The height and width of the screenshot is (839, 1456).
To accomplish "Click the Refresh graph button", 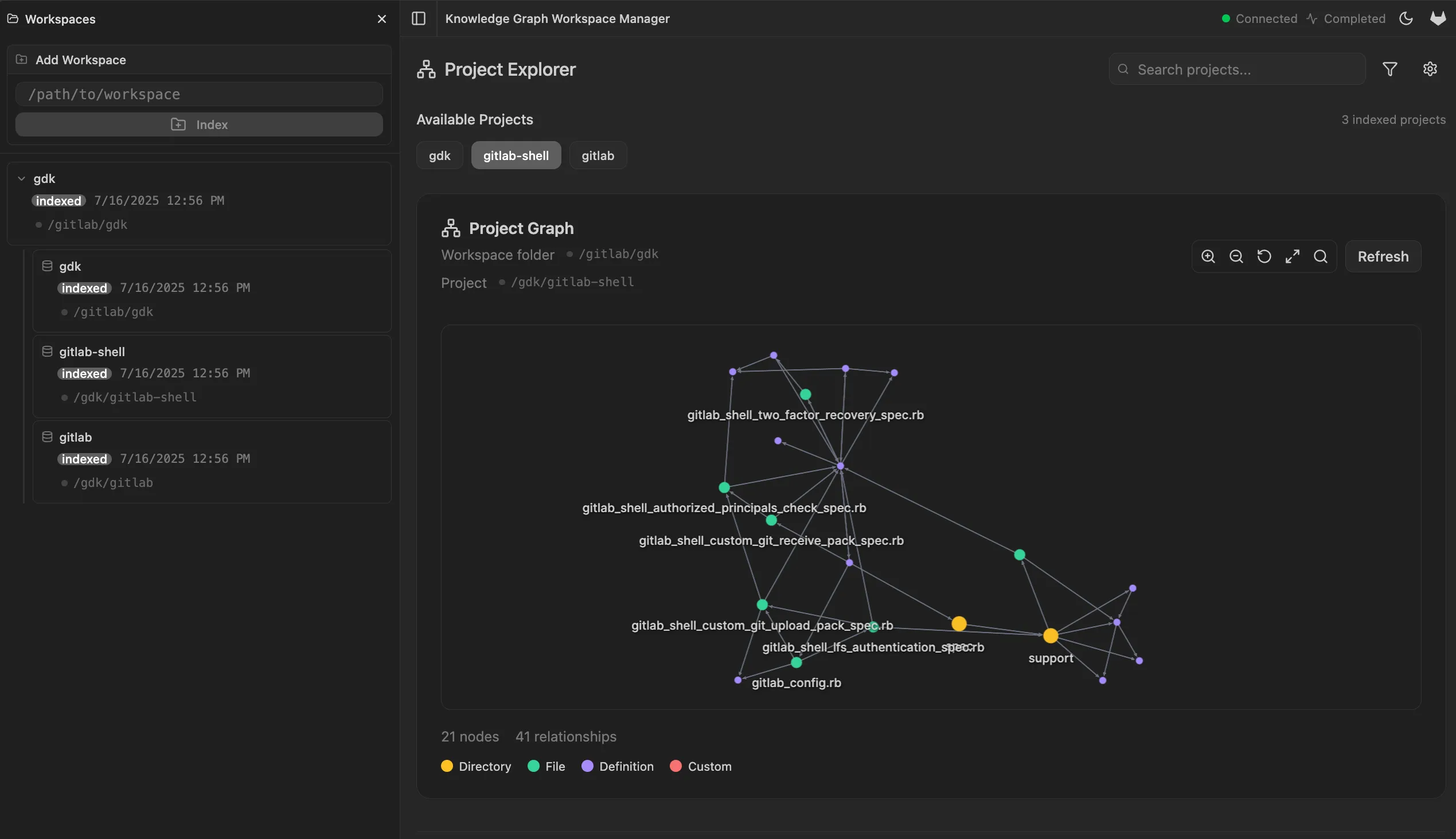I will coord(1383,256).
